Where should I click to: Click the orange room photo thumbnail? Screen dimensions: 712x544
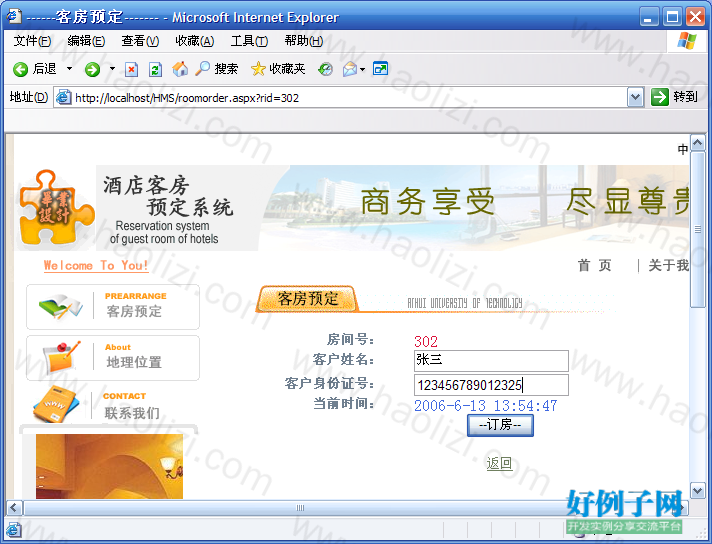pos(109,466)
